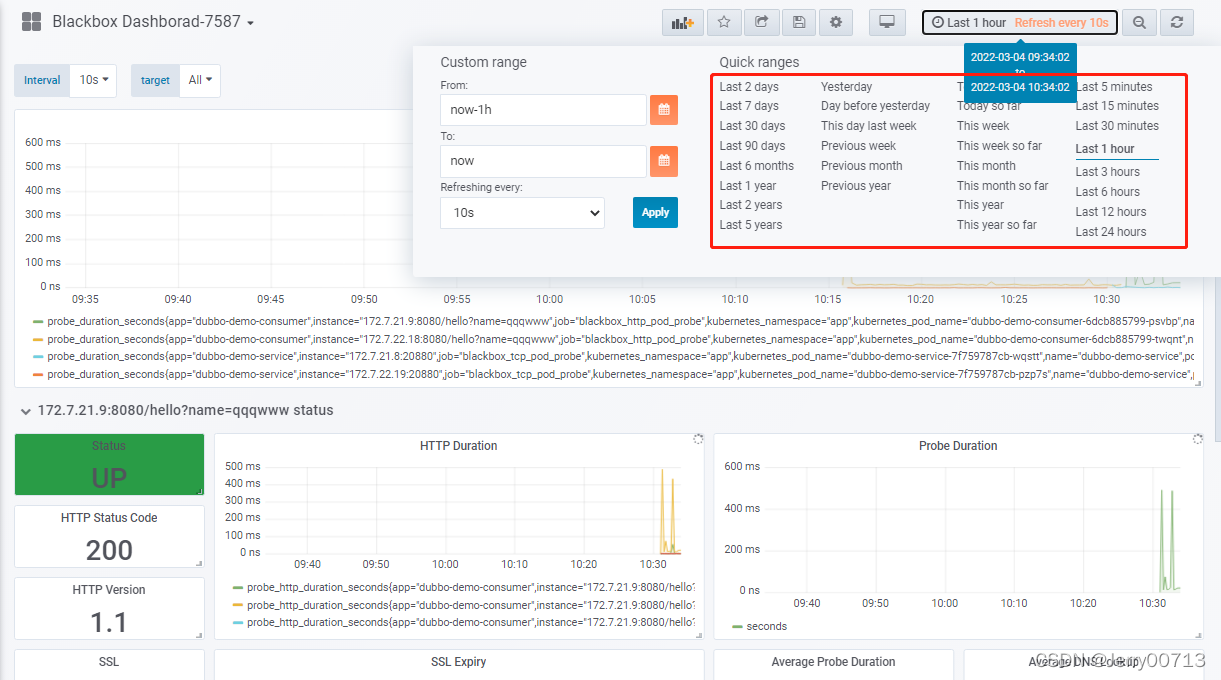The height and width of the screenshot is (680, 1221).
Task: Set range to Last 15 minutes
Action: coord(1117,106)
